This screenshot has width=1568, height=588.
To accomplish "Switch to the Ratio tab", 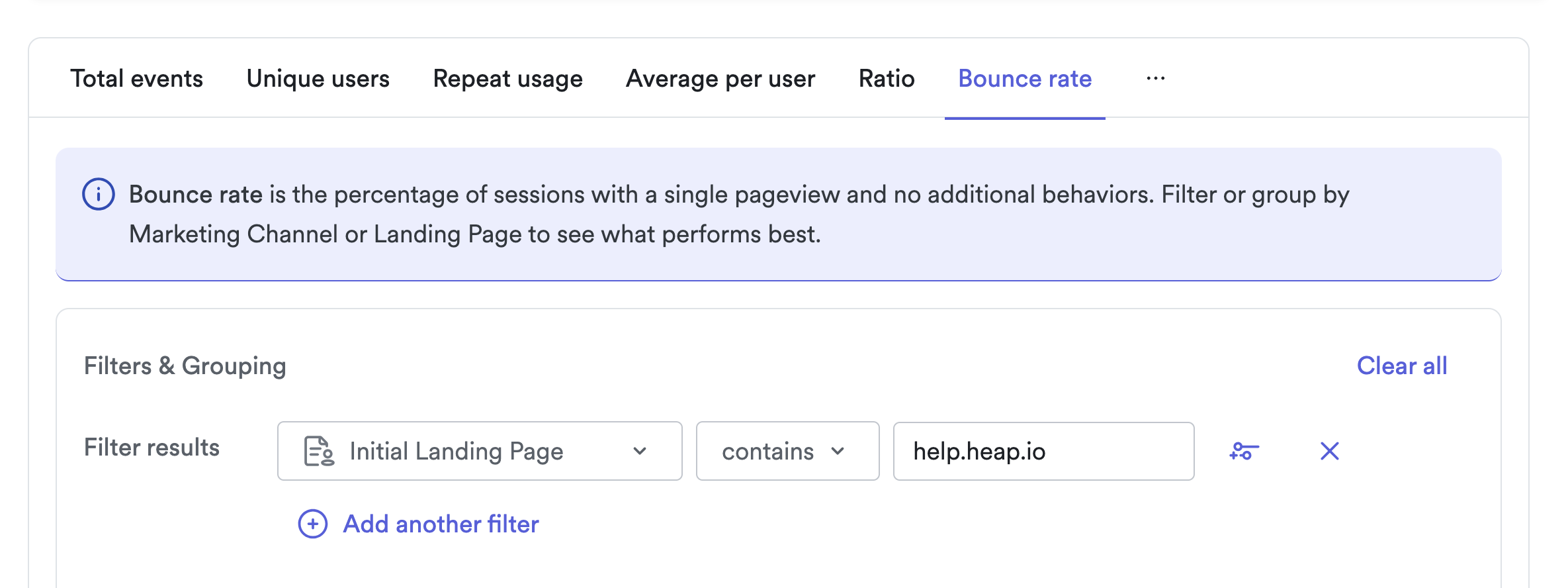I will click(886, 79).
